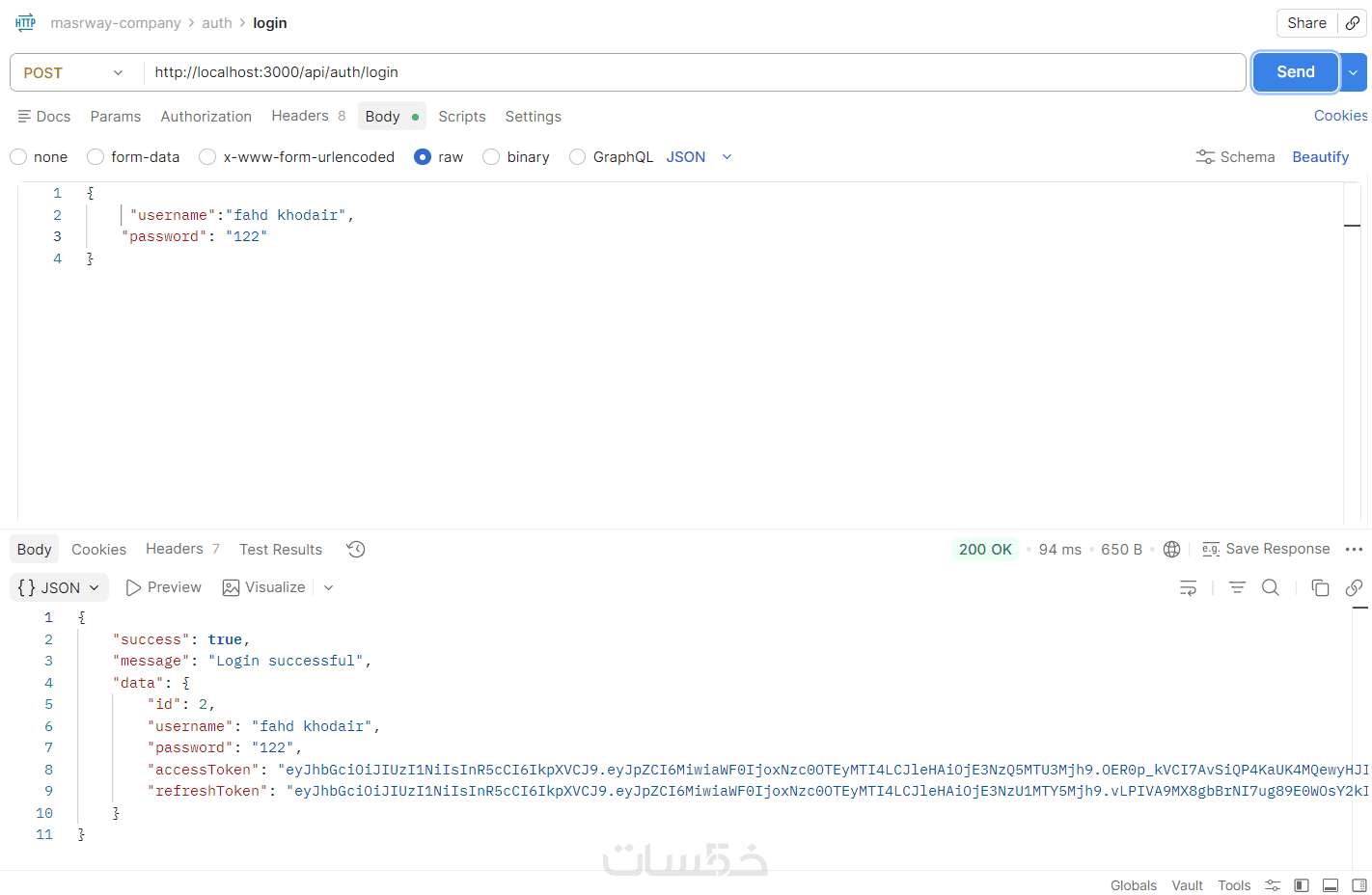Click the e.g. Save Response icon
1372x895 pixels.
point(1211,549)
